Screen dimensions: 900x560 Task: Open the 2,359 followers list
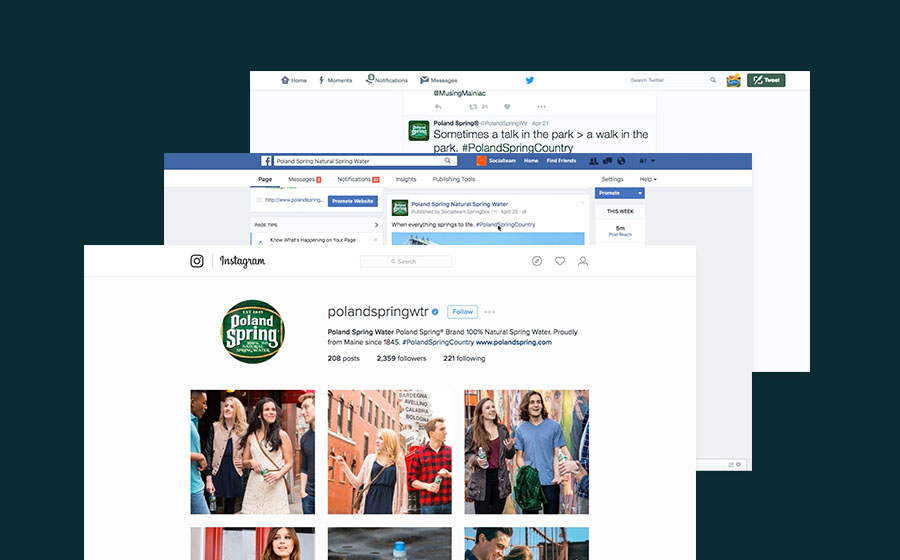401,358
